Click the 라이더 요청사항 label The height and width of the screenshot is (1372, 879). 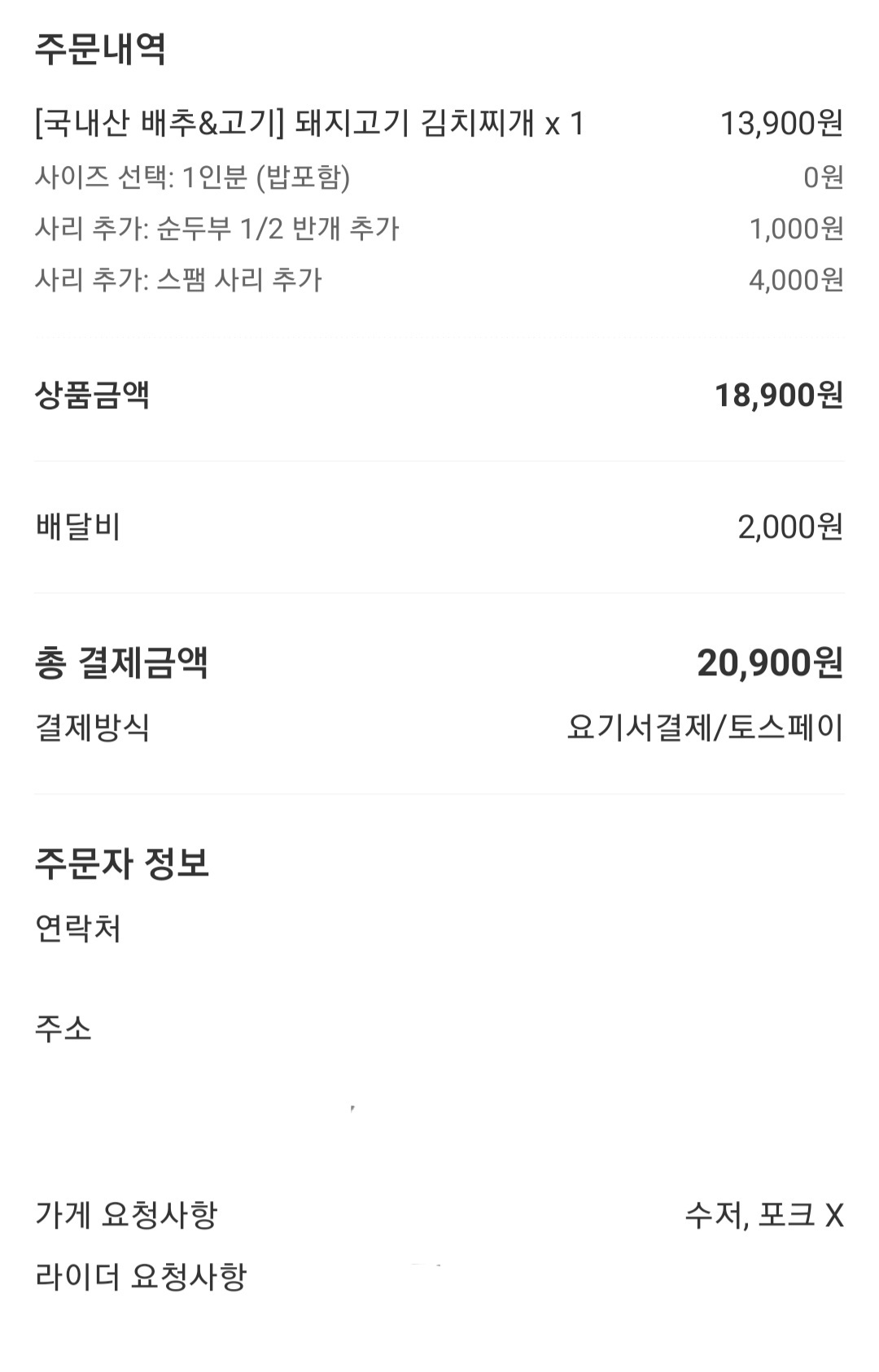140,1277
